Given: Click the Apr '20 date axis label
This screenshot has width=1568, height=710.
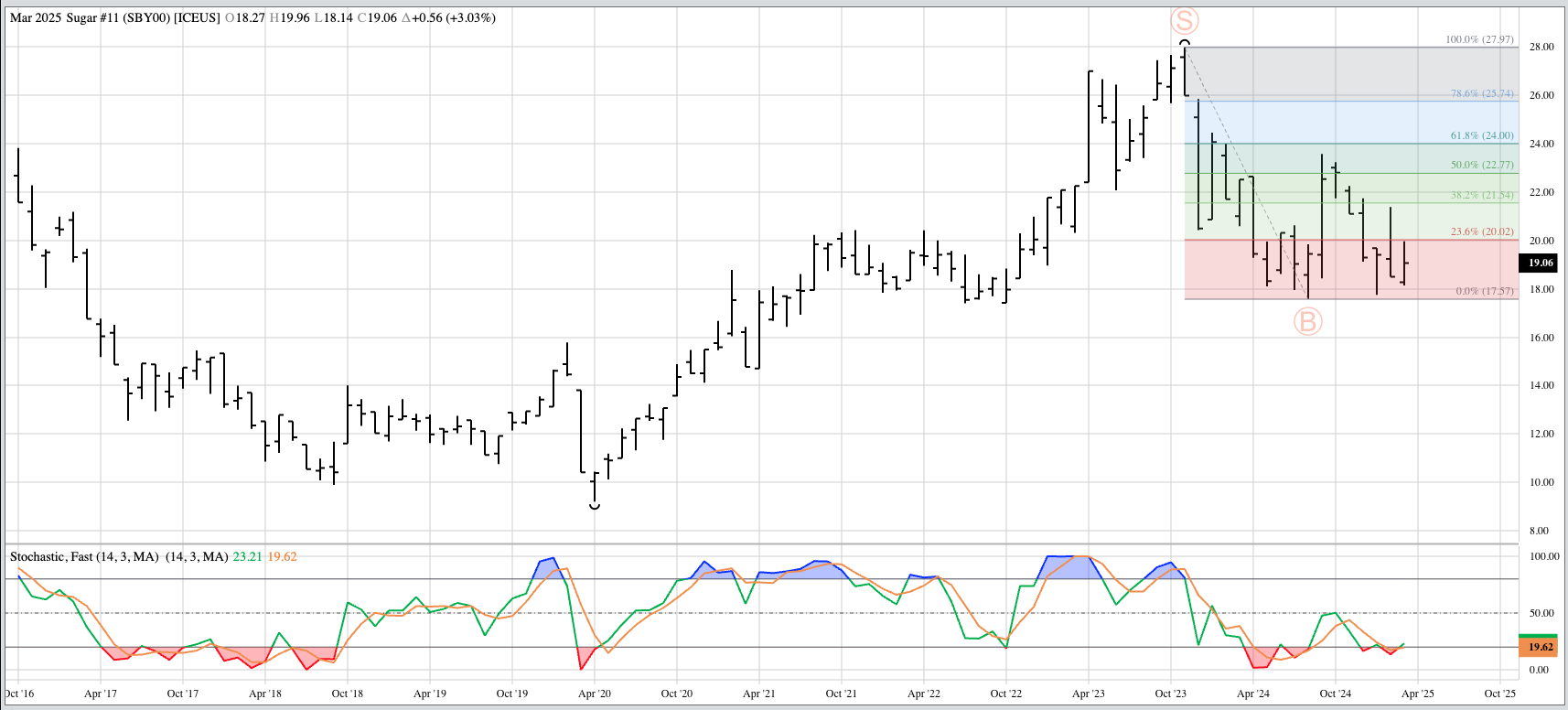Looking at the screenshot, I should pos(594,694).
